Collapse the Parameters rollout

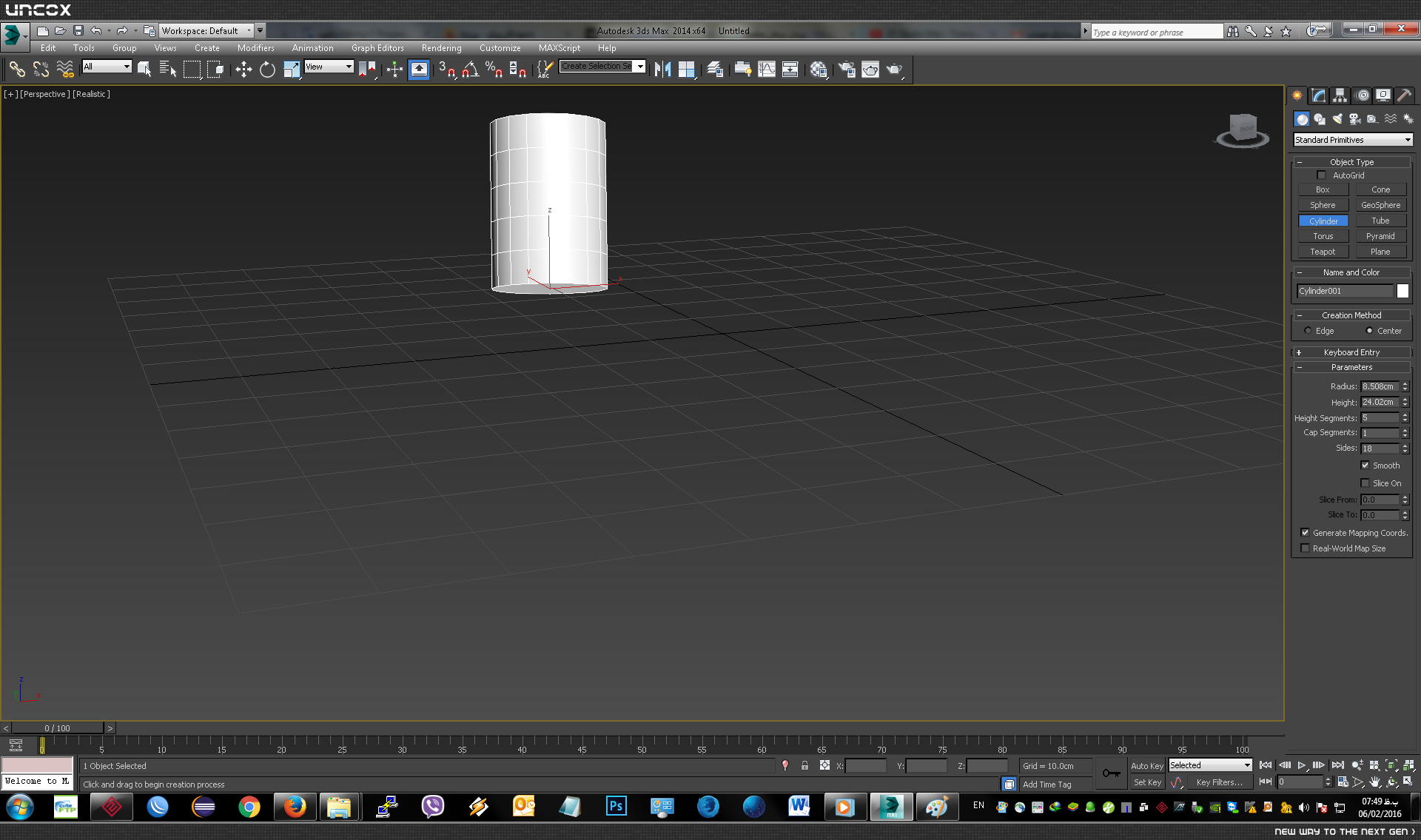pos(1351,367)
